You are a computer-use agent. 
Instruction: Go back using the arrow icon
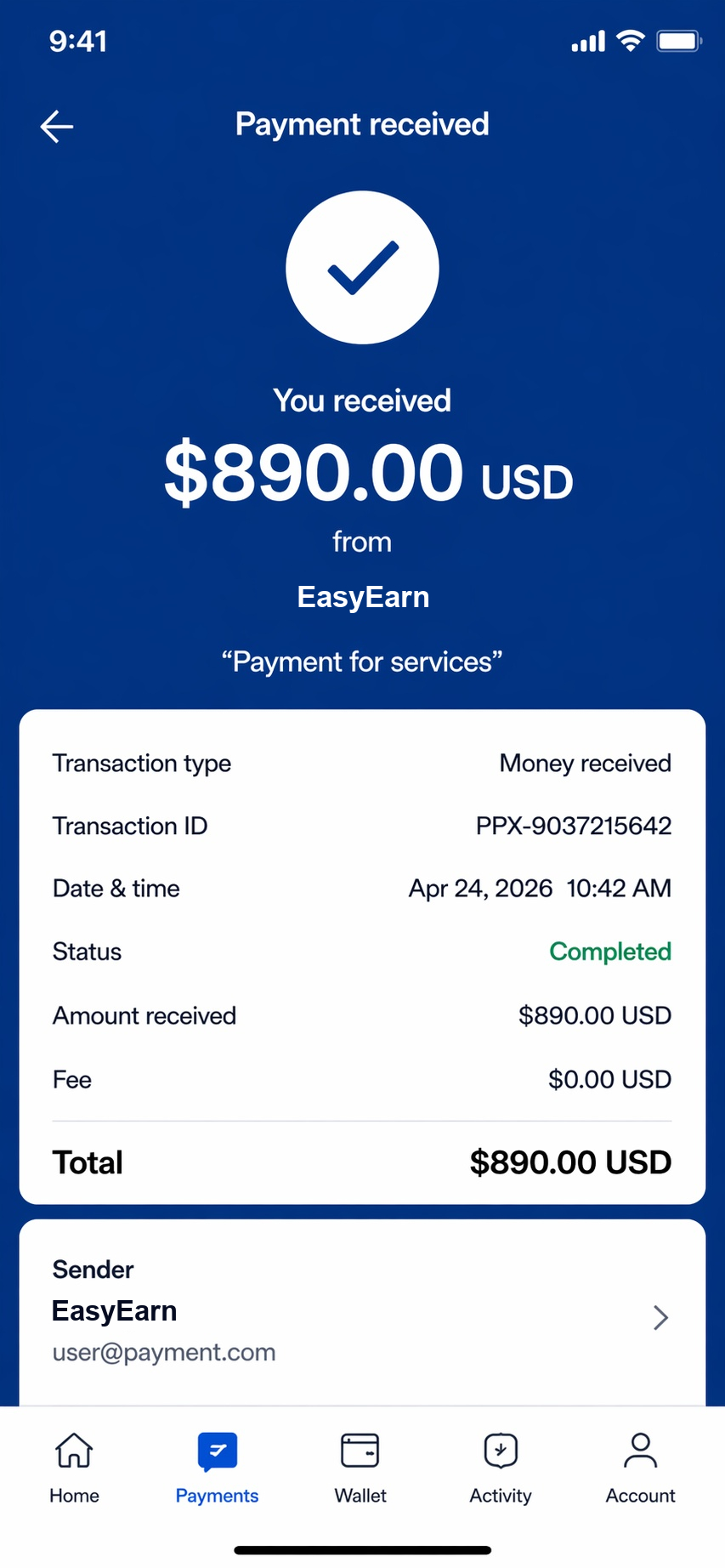(57, 127)
